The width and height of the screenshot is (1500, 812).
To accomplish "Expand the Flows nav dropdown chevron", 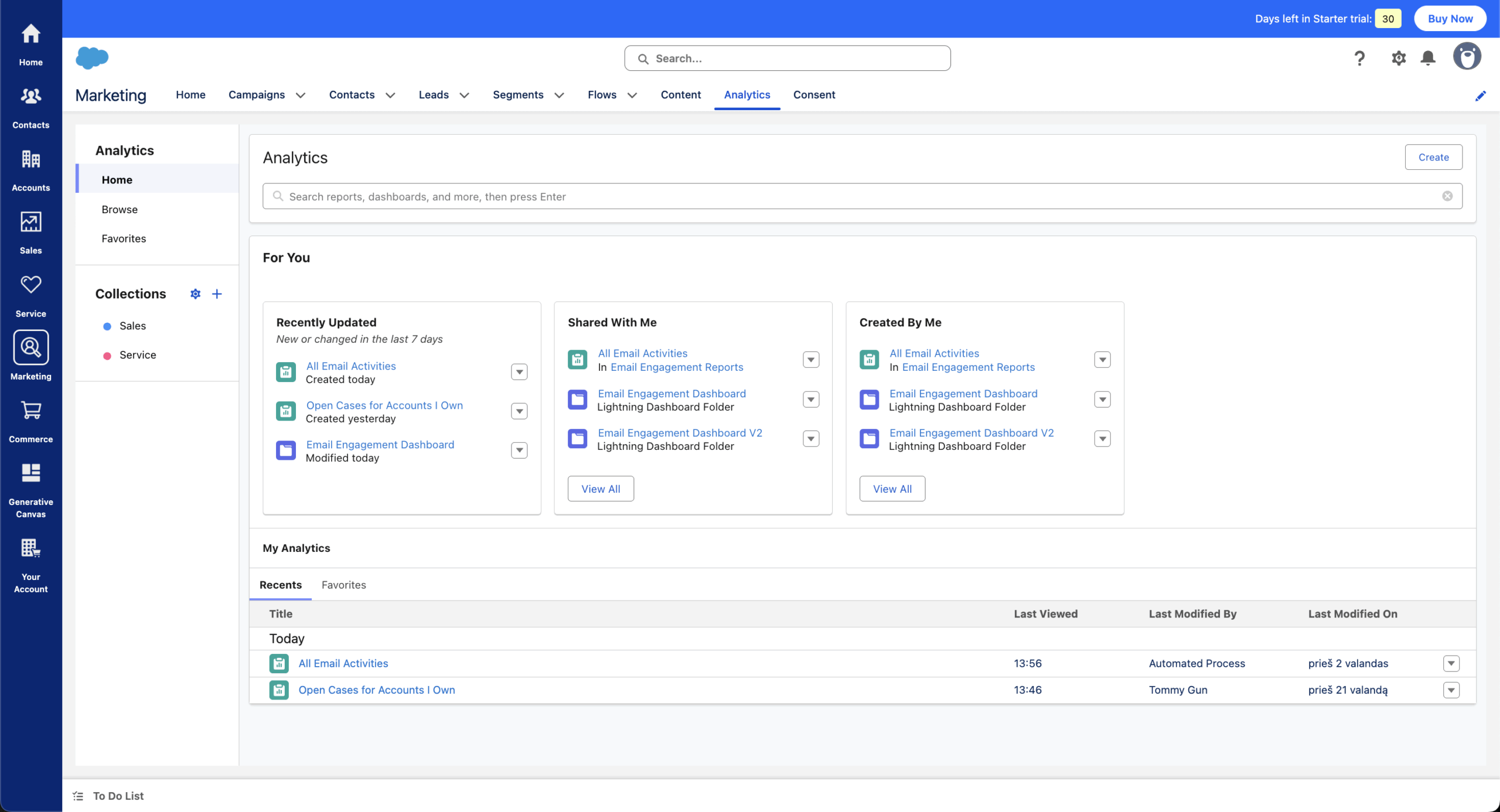I will [x=632, y=95].
